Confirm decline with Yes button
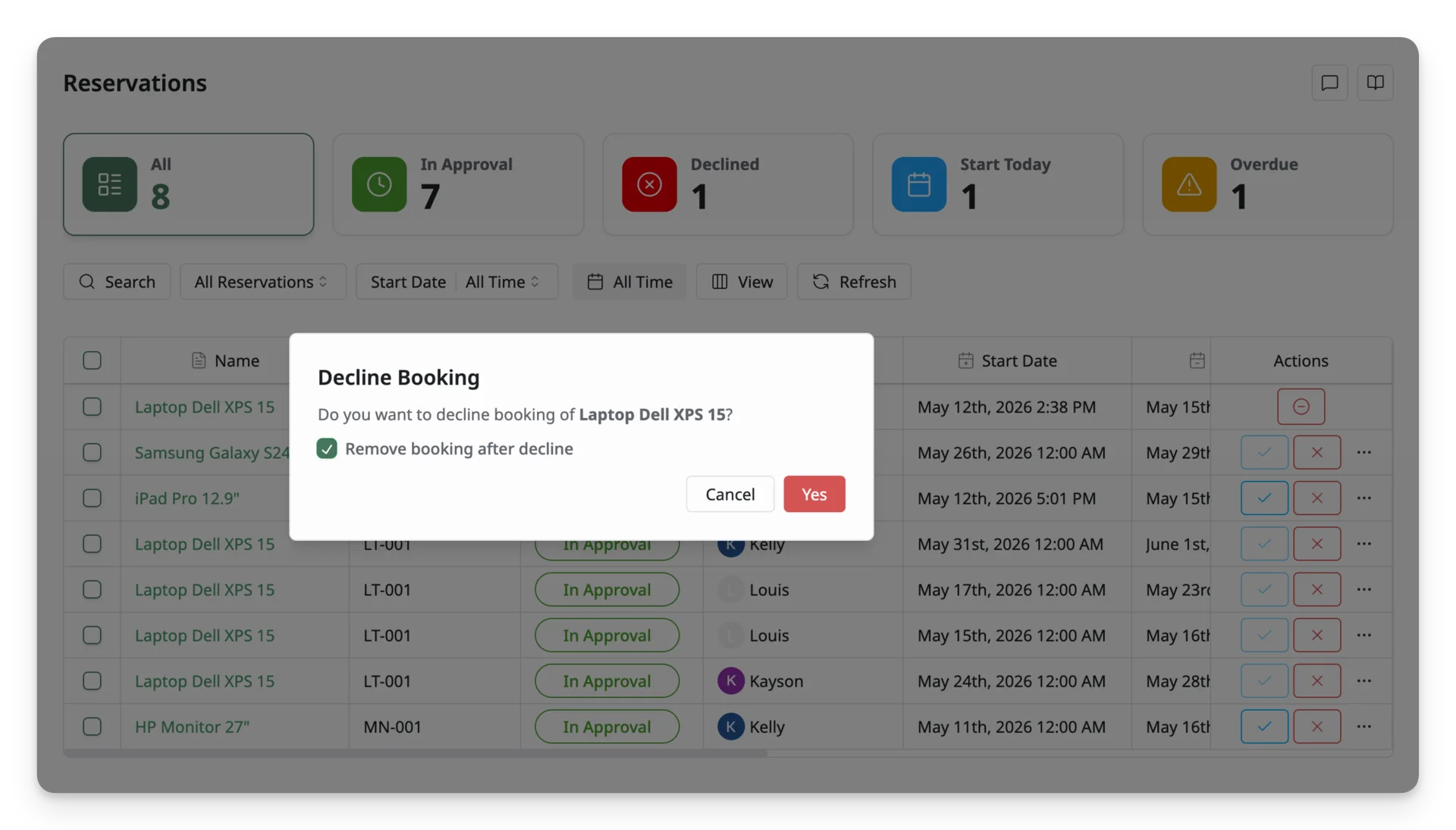 pyautogui.click(x=814, y=494)
